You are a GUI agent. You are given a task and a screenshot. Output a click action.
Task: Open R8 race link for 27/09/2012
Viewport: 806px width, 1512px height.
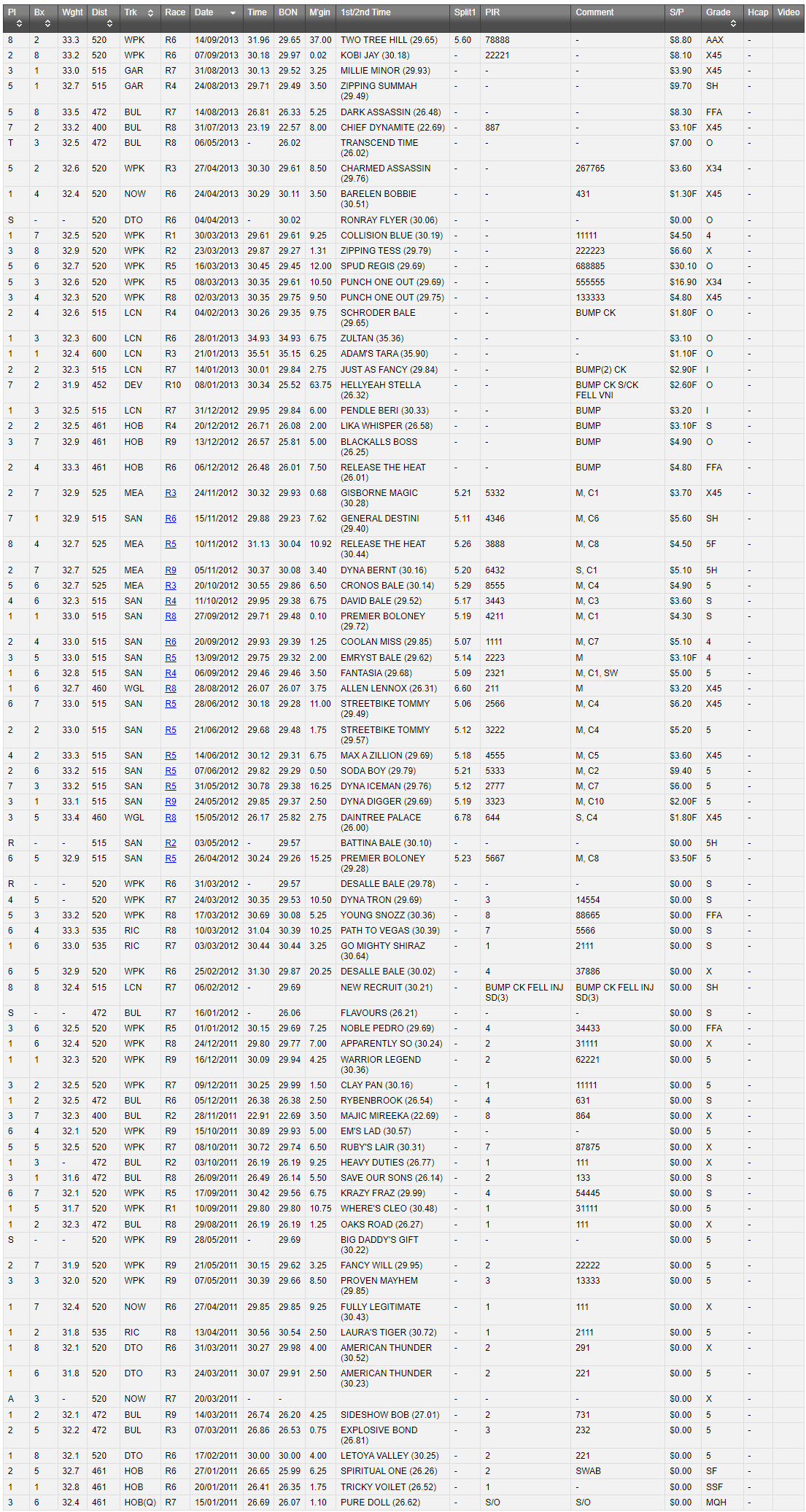[x=171, y=616]
